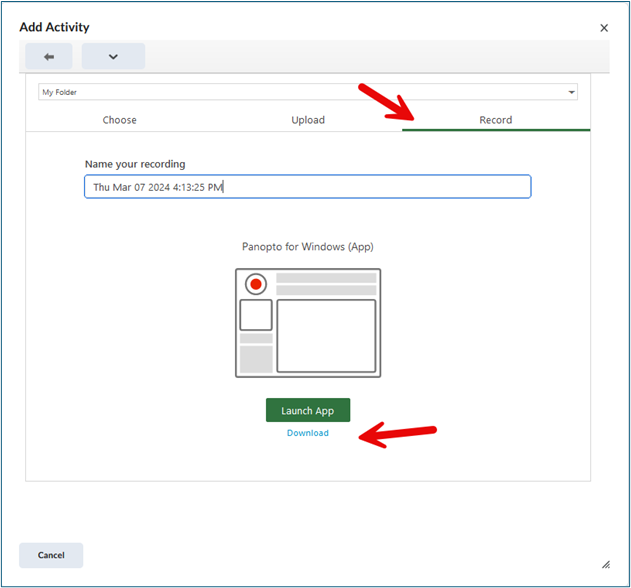
Task: Expand the folder list dropdown arrow
Action: 571,92
